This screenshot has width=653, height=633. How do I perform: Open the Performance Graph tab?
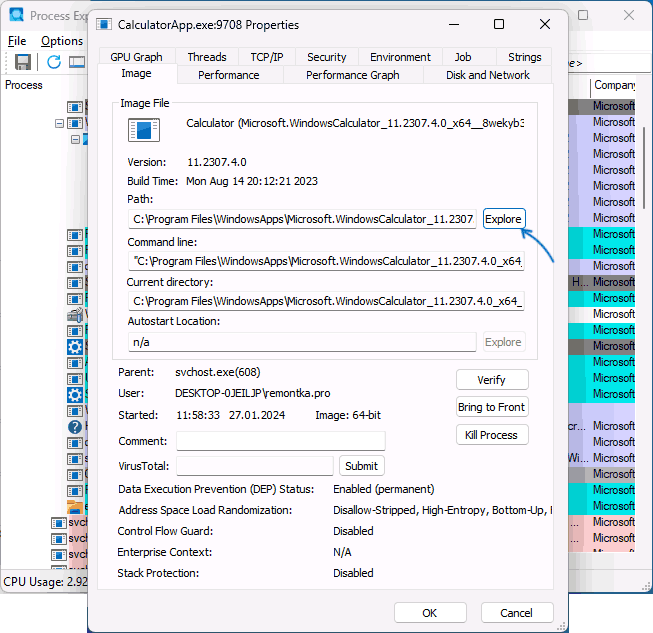coord(353,75)
